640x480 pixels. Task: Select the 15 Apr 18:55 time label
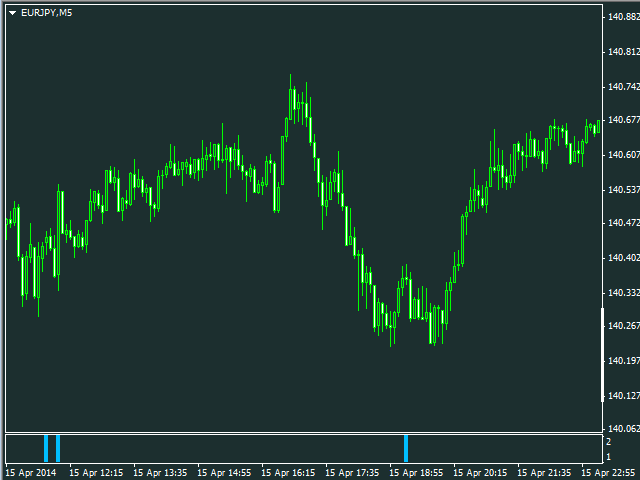[416, 473]
